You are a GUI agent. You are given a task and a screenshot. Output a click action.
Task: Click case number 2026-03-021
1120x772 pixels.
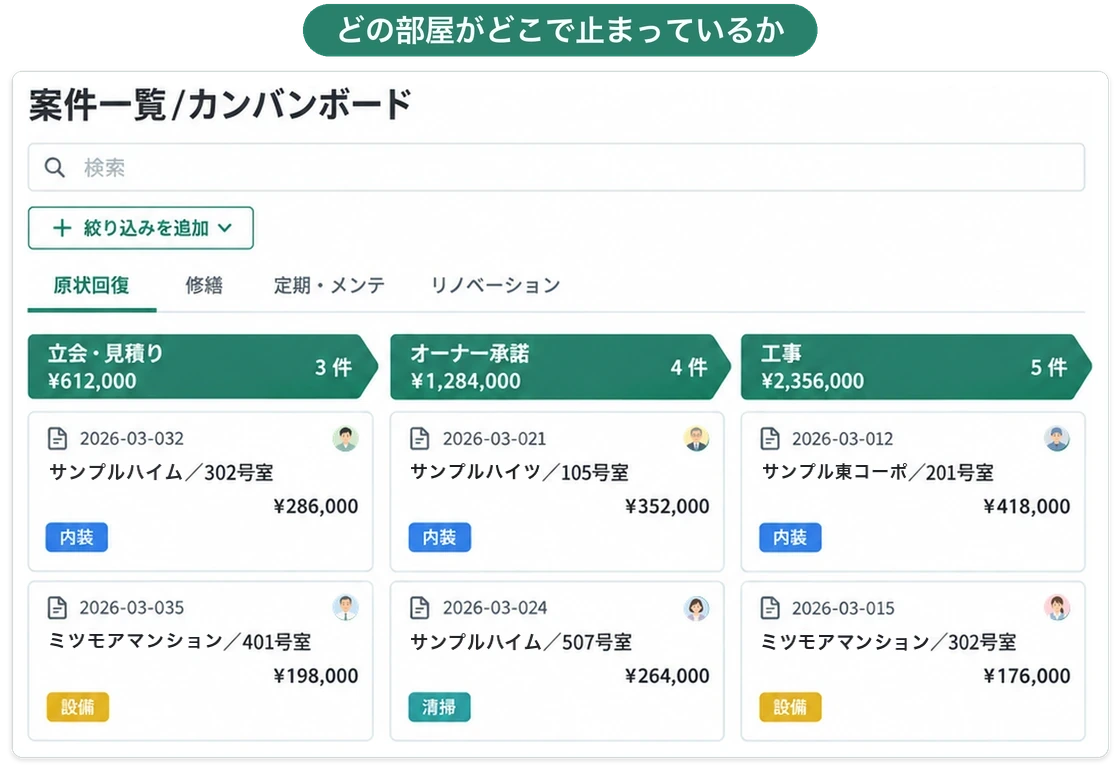[x=494, y=438]
